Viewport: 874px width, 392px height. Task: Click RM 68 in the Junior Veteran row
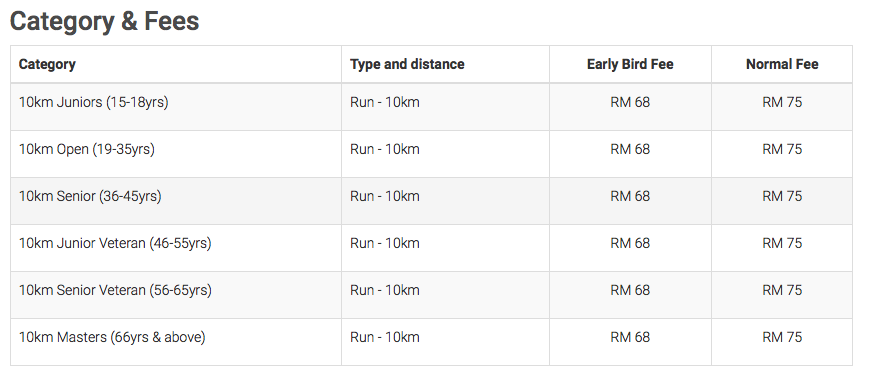pos(630,243)
